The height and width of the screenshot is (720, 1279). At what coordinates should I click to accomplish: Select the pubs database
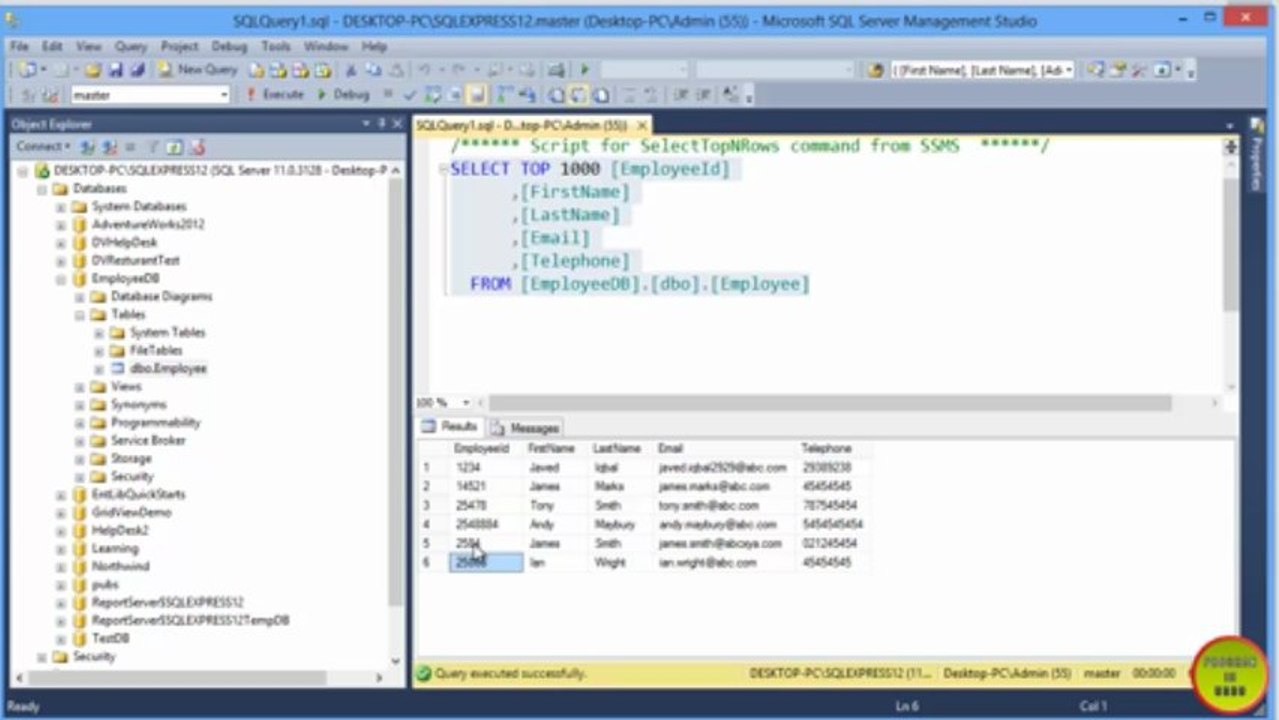[x=105, y=584]
